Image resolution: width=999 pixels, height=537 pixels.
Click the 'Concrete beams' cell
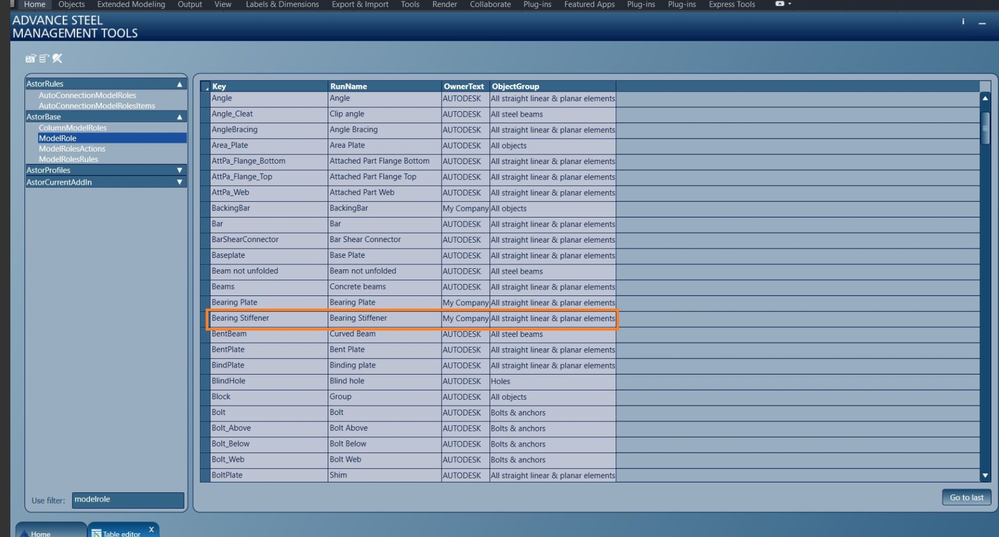click(x=384, y=287)
